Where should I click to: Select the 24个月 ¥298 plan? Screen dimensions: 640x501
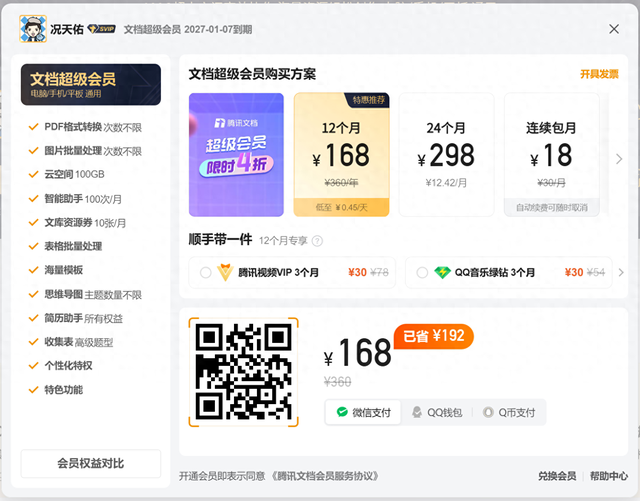pyautogui.click(x=446, y=155)
